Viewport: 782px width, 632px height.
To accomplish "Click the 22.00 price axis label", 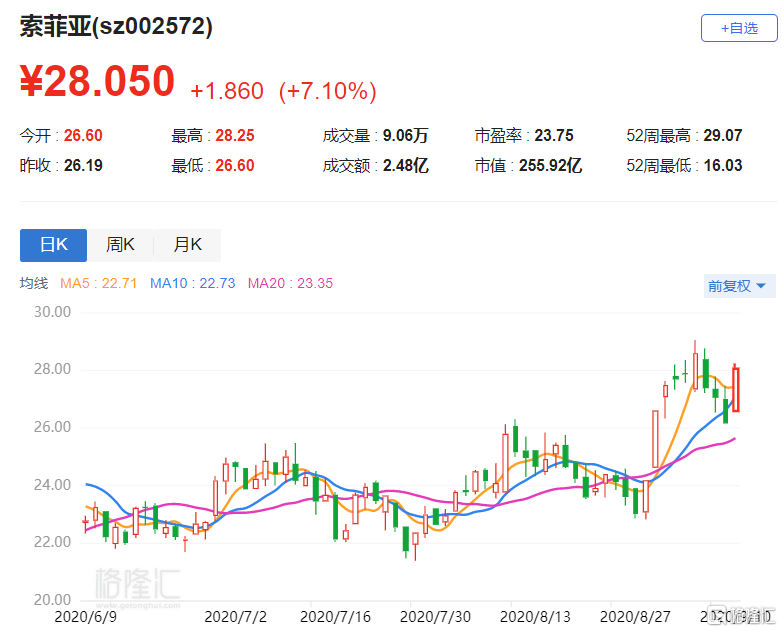I will [52, 542].
